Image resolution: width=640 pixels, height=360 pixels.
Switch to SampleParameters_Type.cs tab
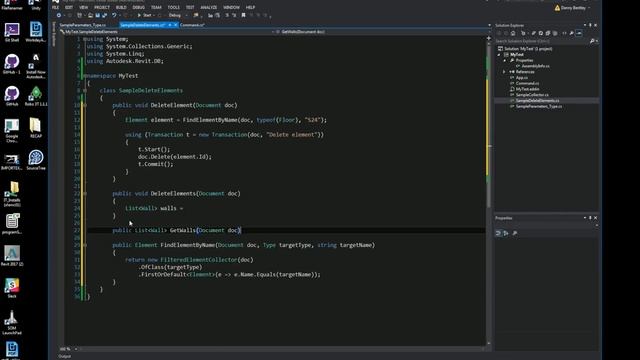[83, 25]
